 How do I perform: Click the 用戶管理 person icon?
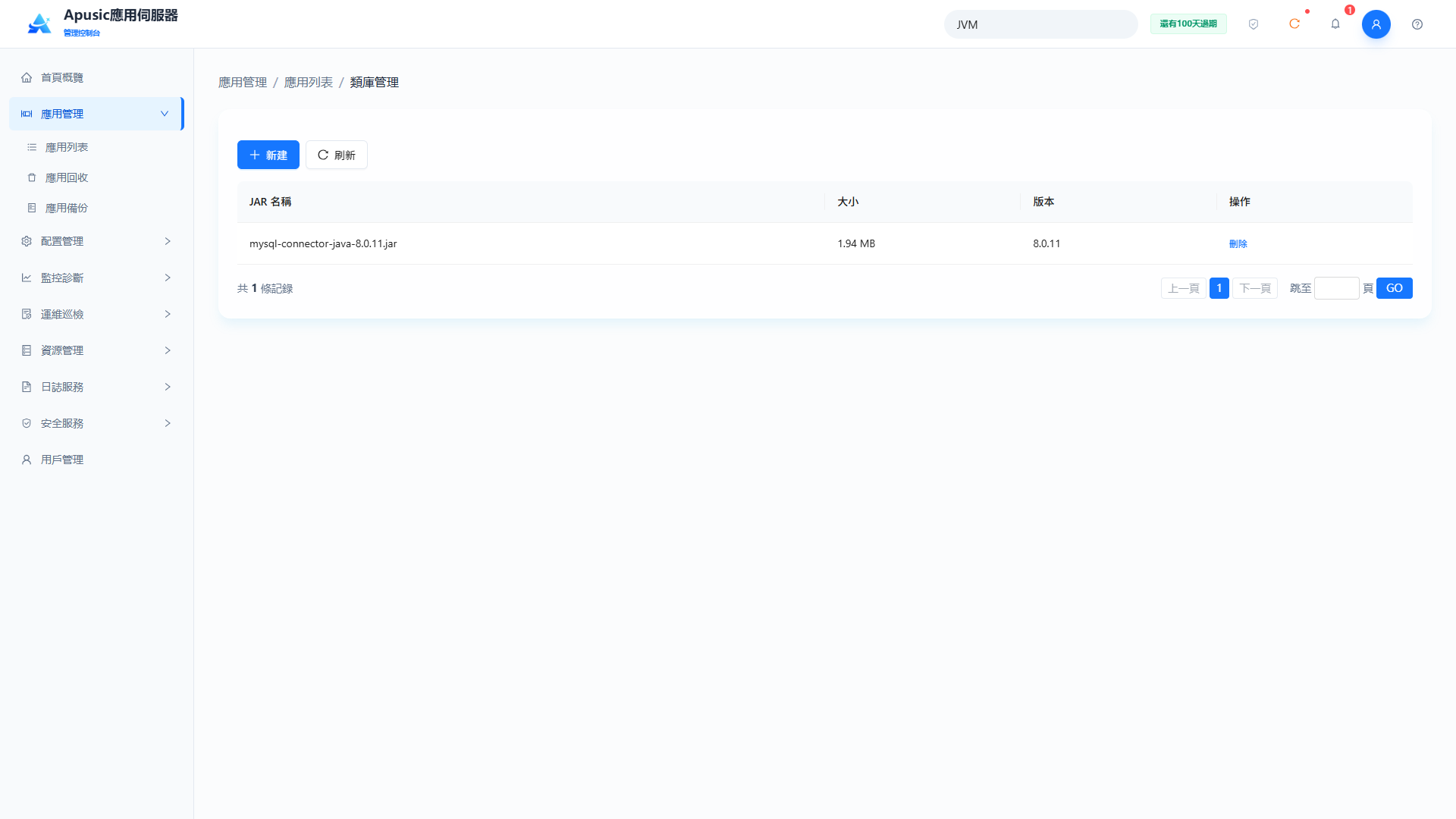tap(27, 460)
